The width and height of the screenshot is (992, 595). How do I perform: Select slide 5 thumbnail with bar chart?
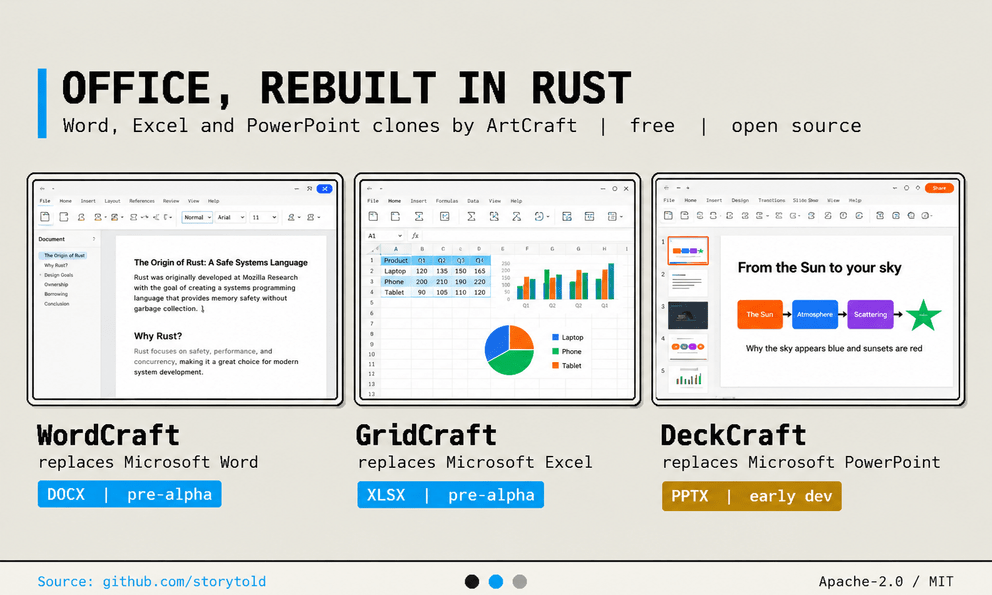click(688, 379)
